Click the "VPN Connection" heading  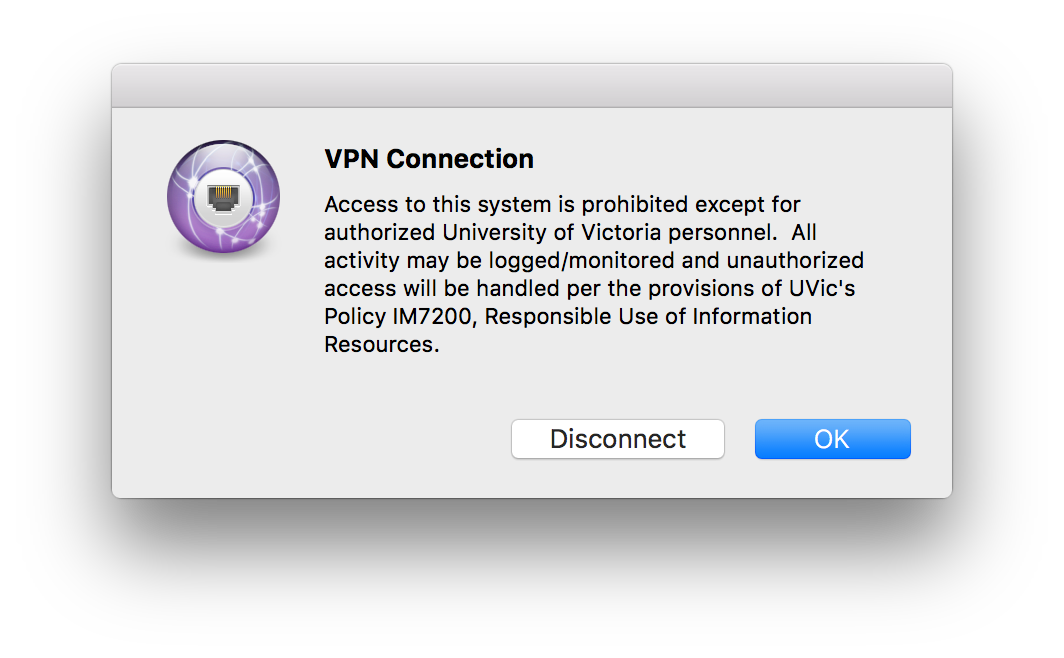(429, 159)
